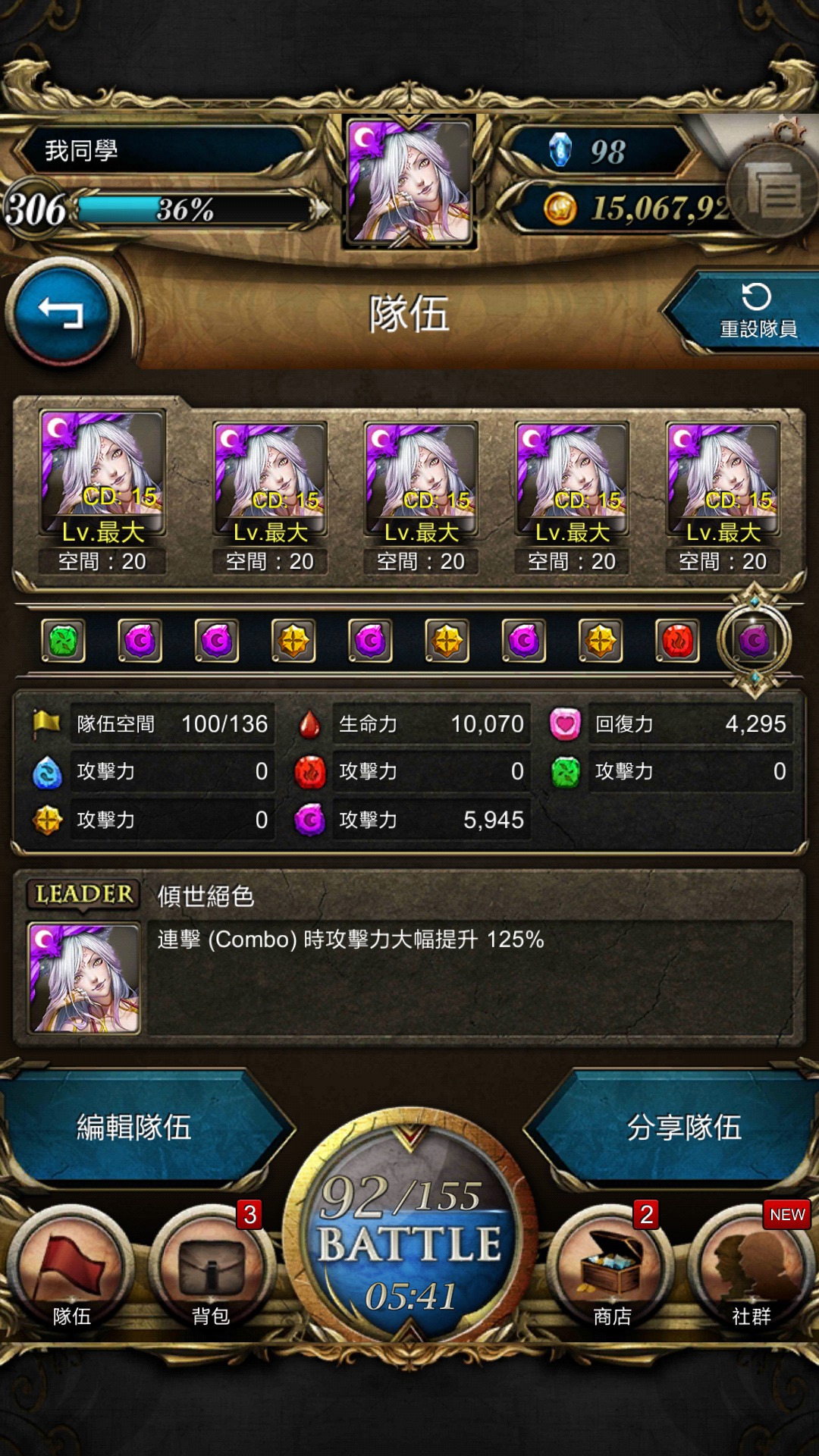Tap the leader skill portrait 傾世絕色
819x1456 pixels.
click(x=84, y=978)
